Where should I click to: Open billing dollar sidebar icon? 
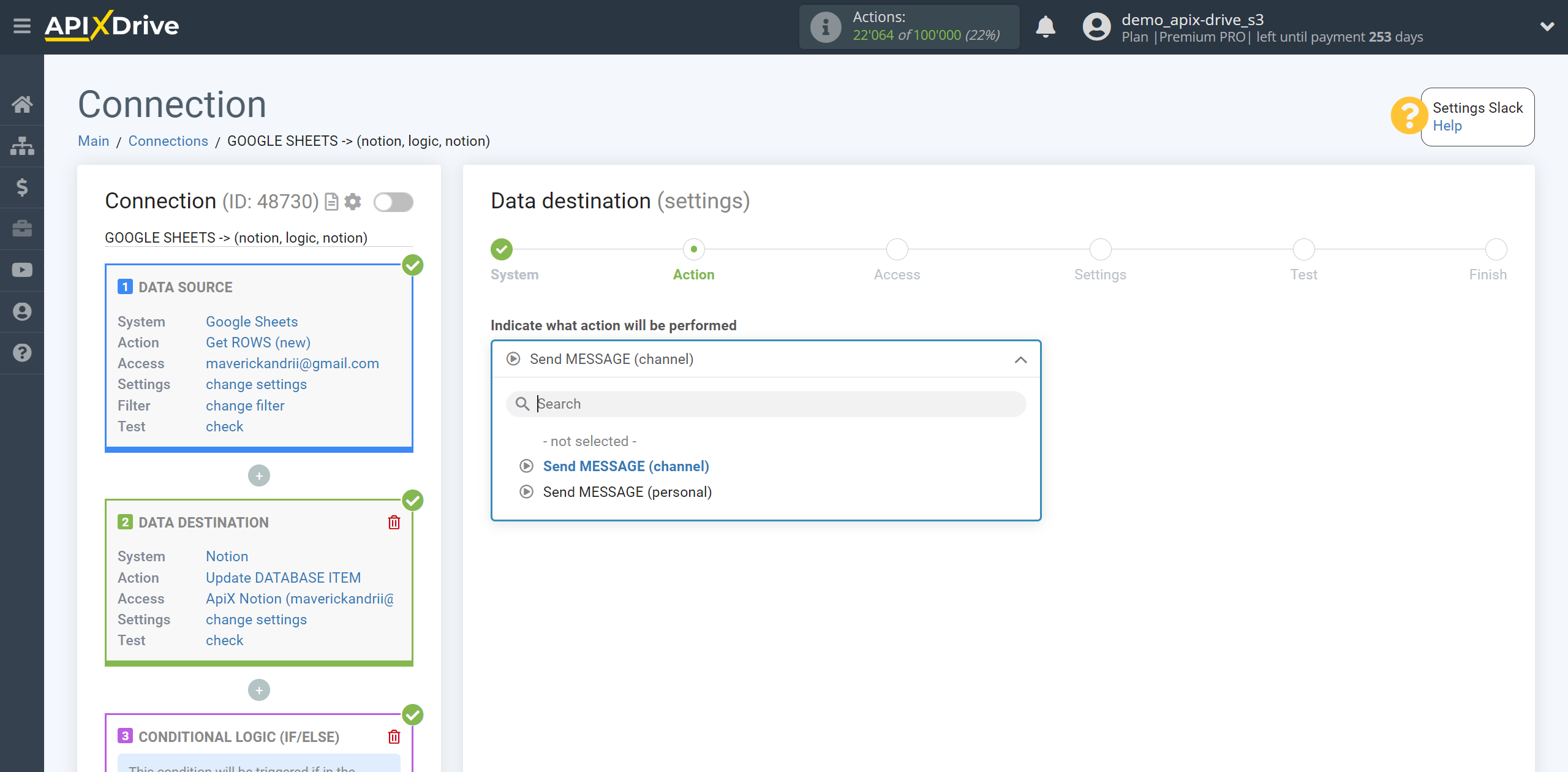coord(22,187)
